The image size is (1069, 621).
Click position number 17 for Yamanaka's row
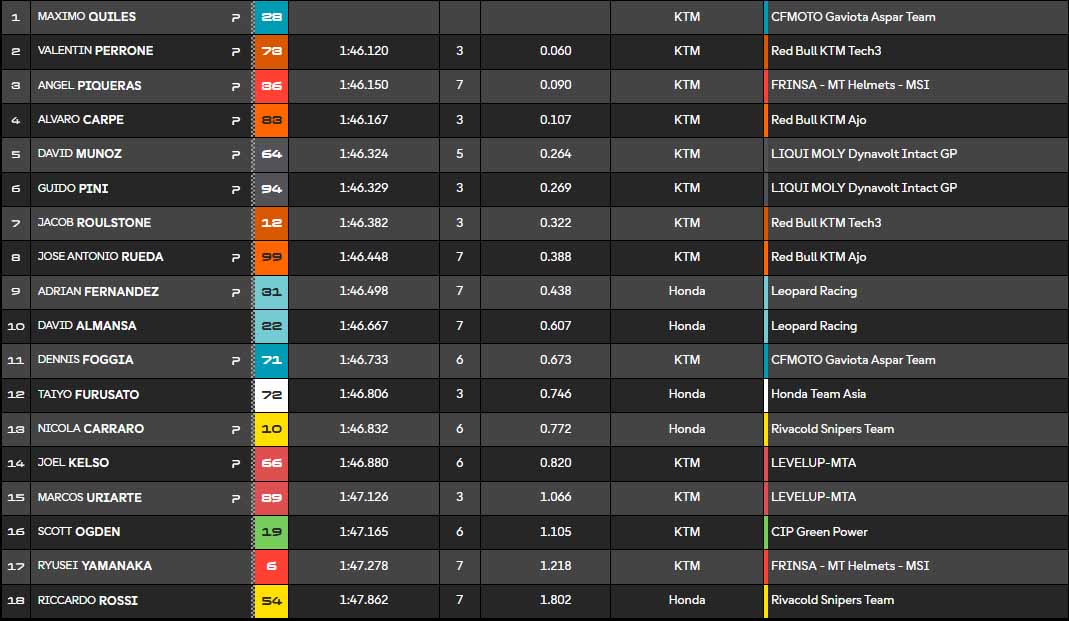point(15,566)
